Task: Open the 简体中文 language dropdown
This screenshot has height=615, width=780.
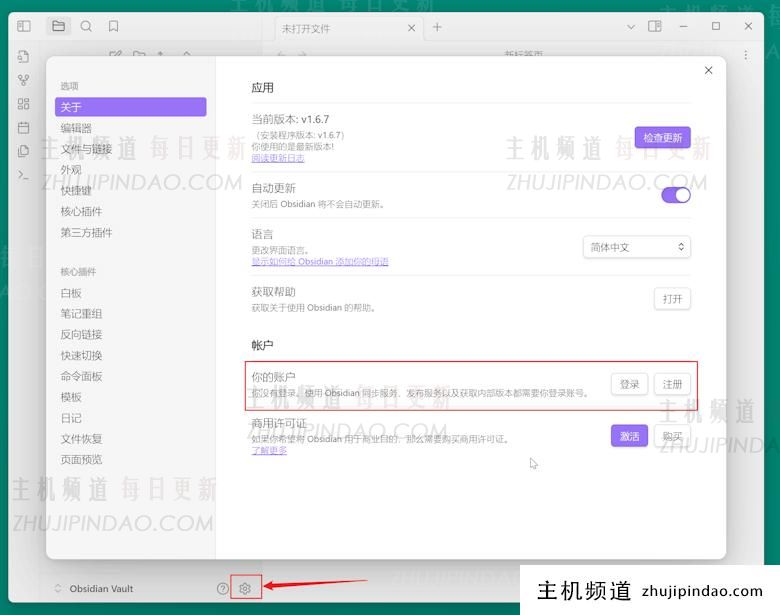Action: [x=637, y=247]
